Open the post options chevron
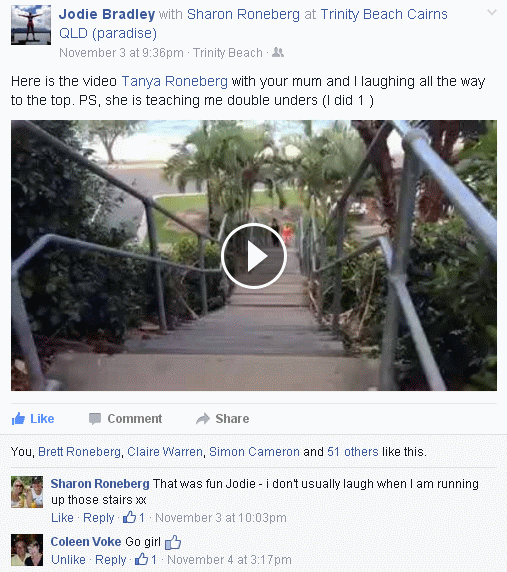Screen dimensions: 507x572 coord(492,12)
